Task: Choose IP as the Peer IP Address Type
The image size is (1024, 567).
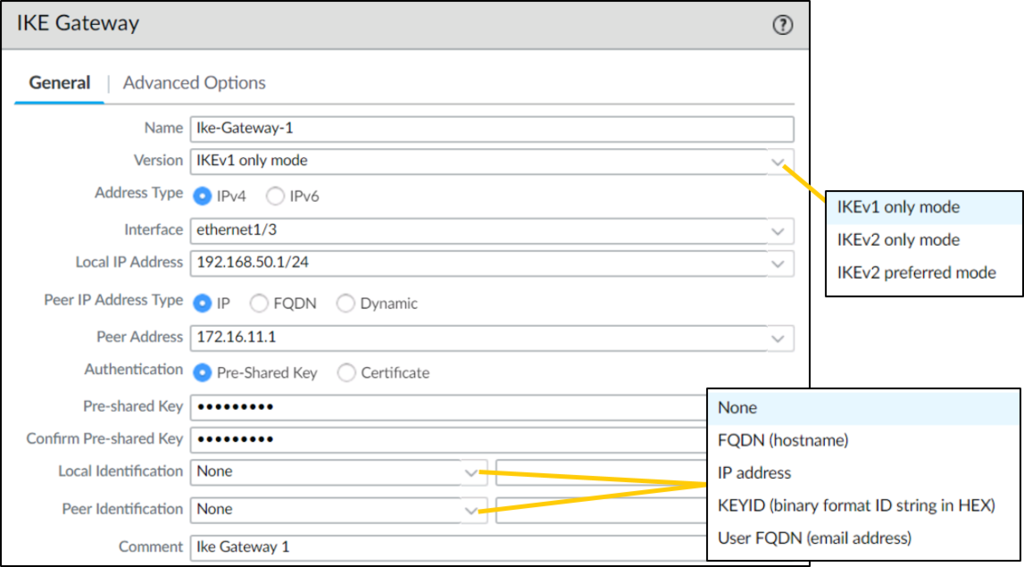Action: coord(202,304)
